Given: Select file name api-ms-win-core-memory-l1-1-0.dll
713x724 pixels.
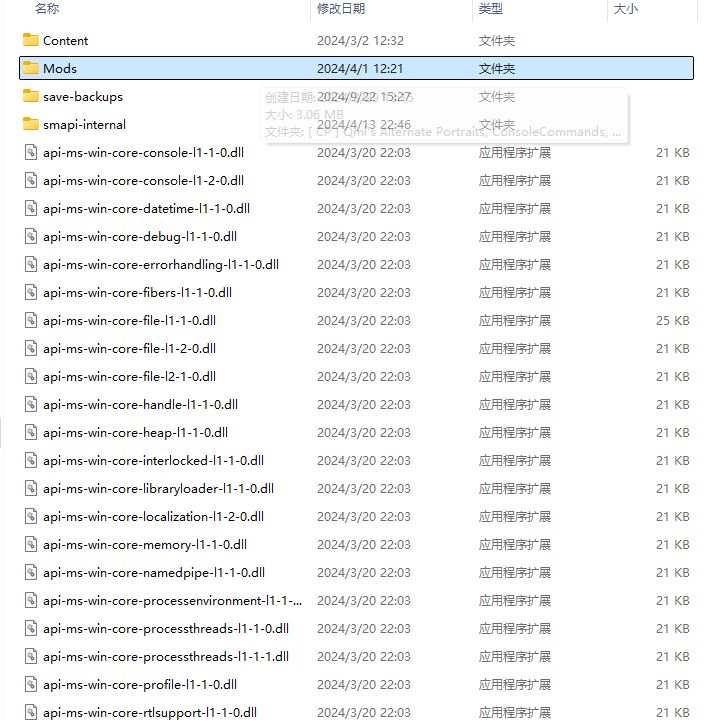Looking at the screenshot, I should coord(145,545).
